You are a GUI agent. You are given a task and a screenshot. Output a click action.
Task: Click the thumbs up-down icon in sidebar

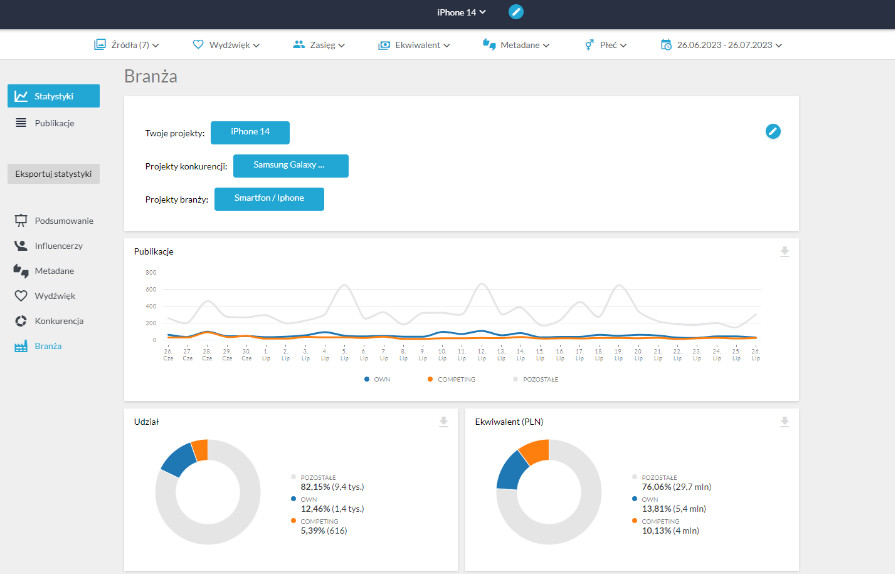[x=21, y=271]
